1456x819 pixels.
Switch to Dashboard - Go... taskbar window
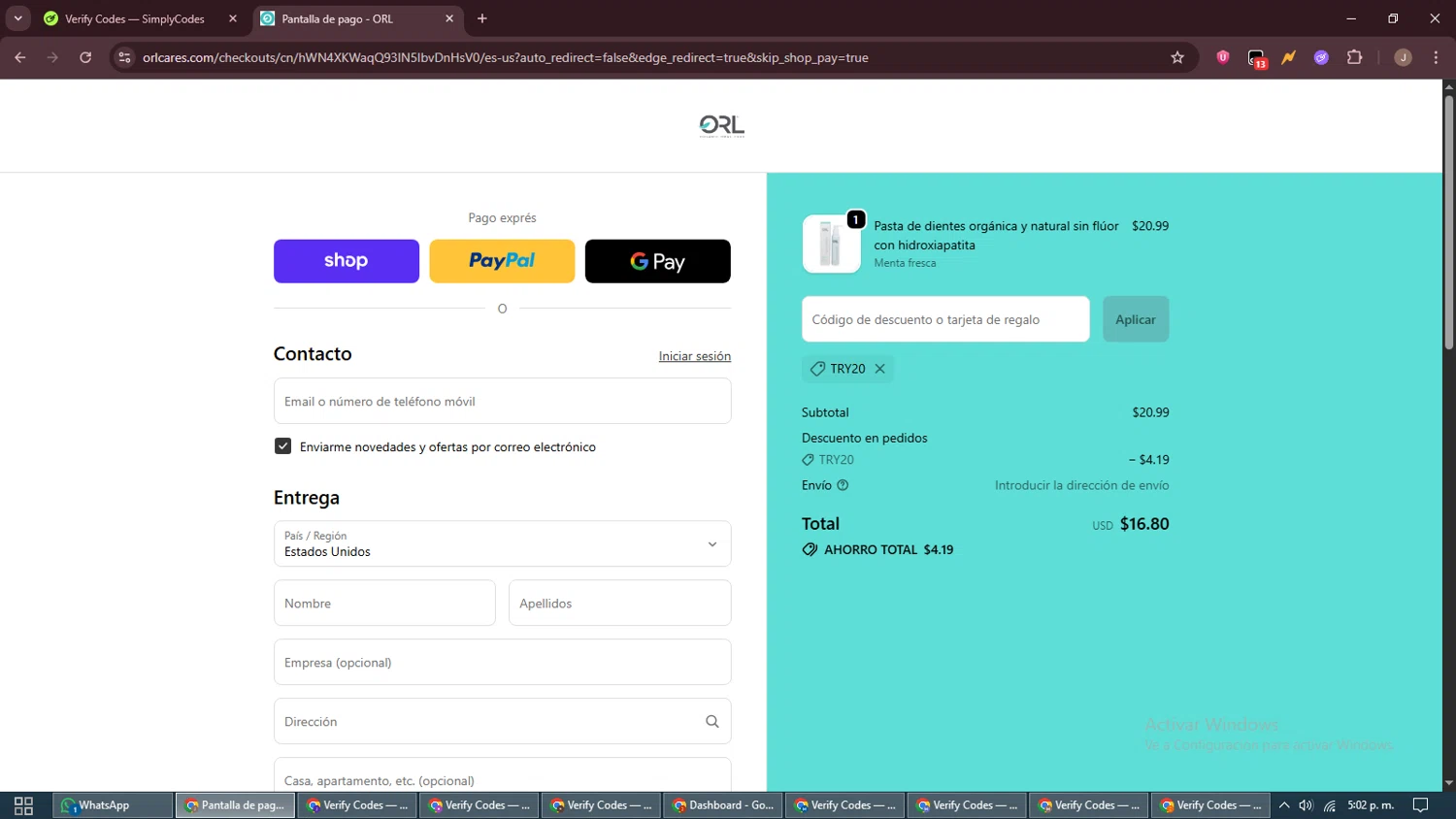pos(723,805)
